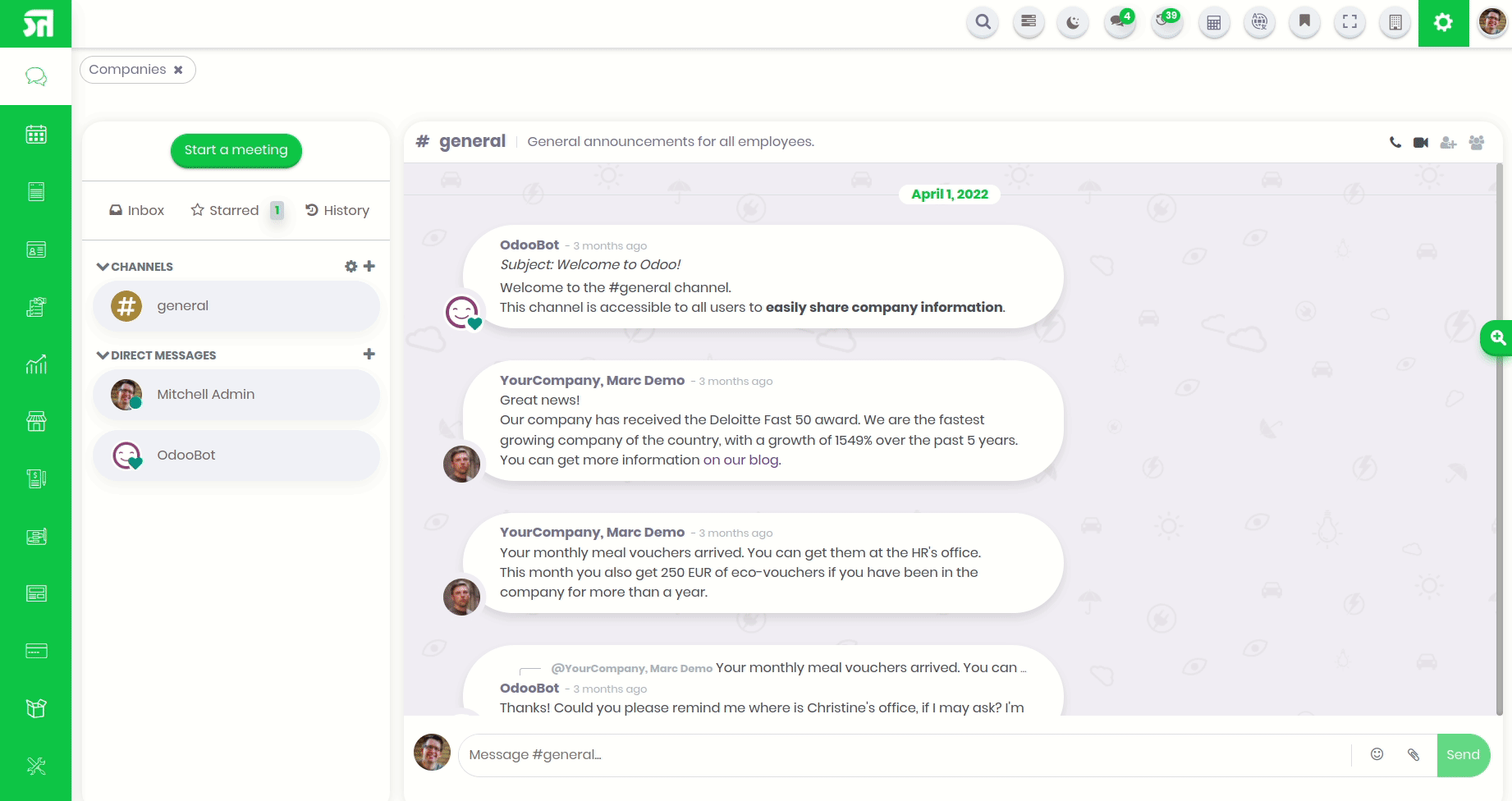
Task: Collapse the DIRECT MESSAGES section
Action: (156, 355)
